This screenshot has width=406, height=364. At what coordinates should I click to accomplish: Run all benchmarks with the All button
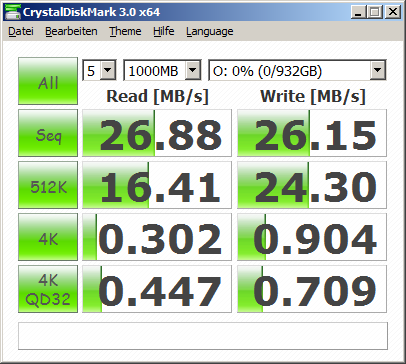click(x=48, y=81)
